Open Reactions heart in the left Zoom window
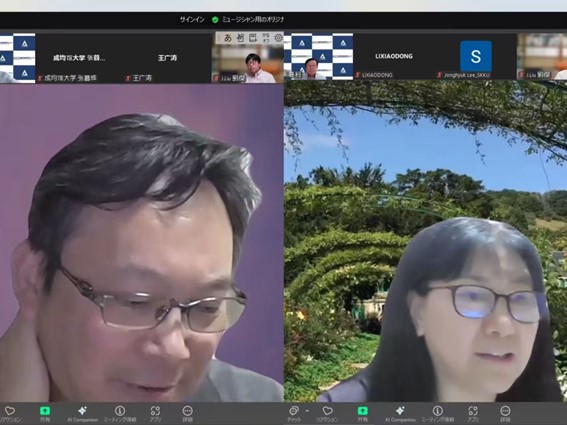Viewport: 567px width, 425px height. (x=10, y=413)
